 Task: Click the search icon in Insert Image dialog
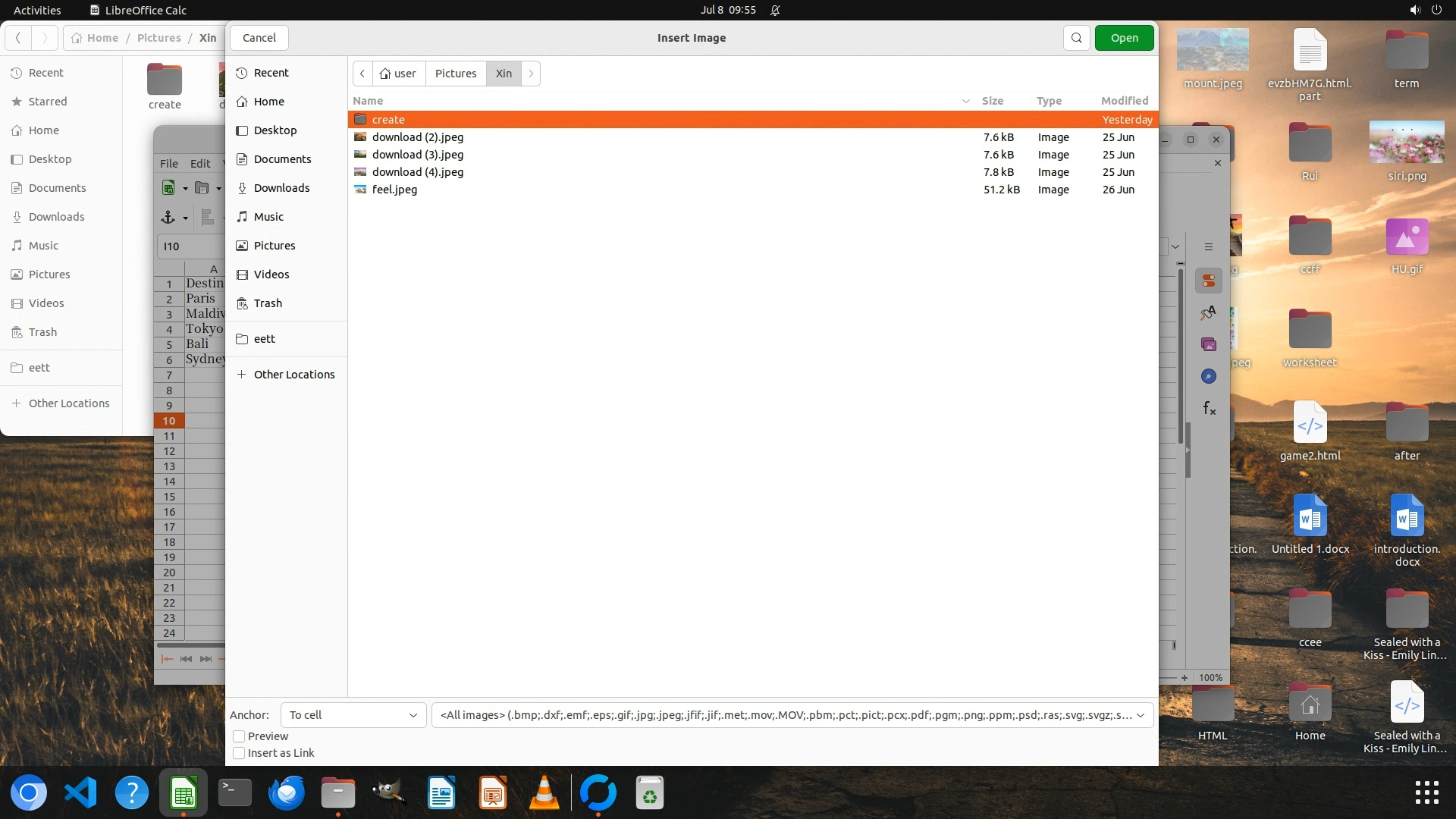[1076, 38]
